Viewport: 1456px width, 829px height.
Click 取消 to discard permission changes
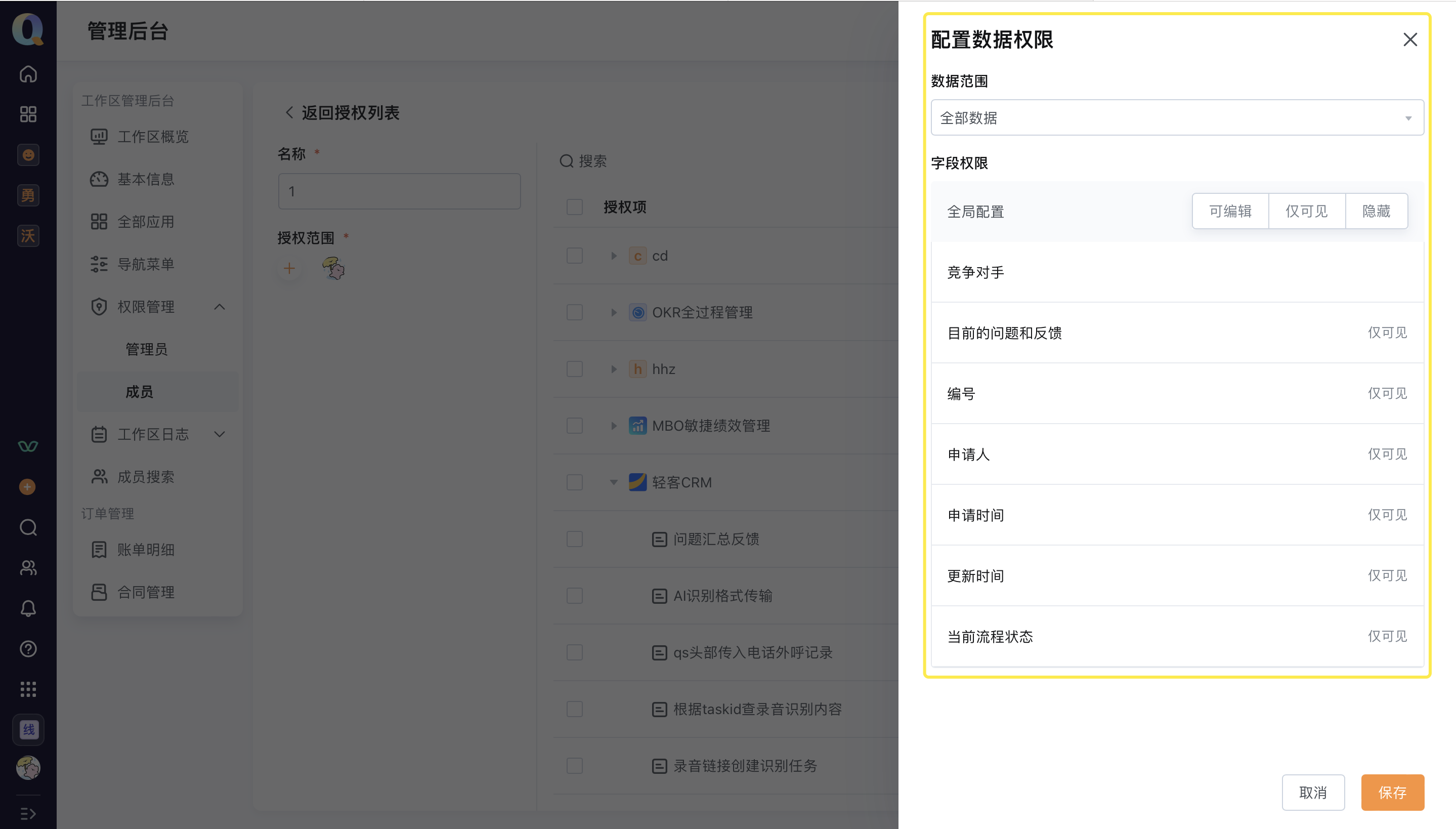tap(1313, 792)
